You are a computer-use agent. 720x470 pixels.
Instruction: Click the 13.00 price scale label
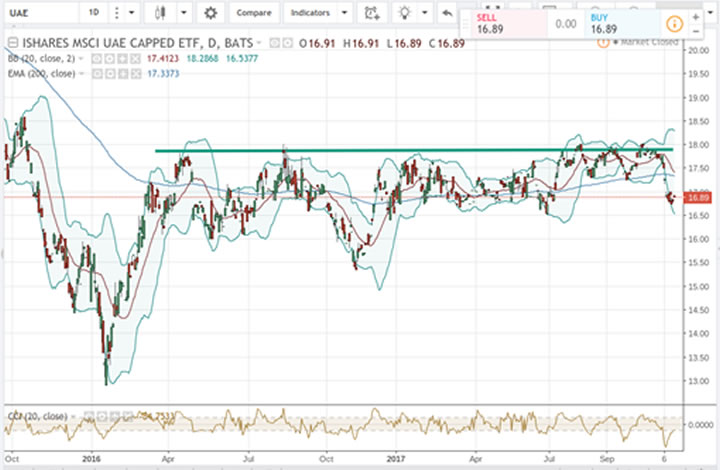[698, 381]
